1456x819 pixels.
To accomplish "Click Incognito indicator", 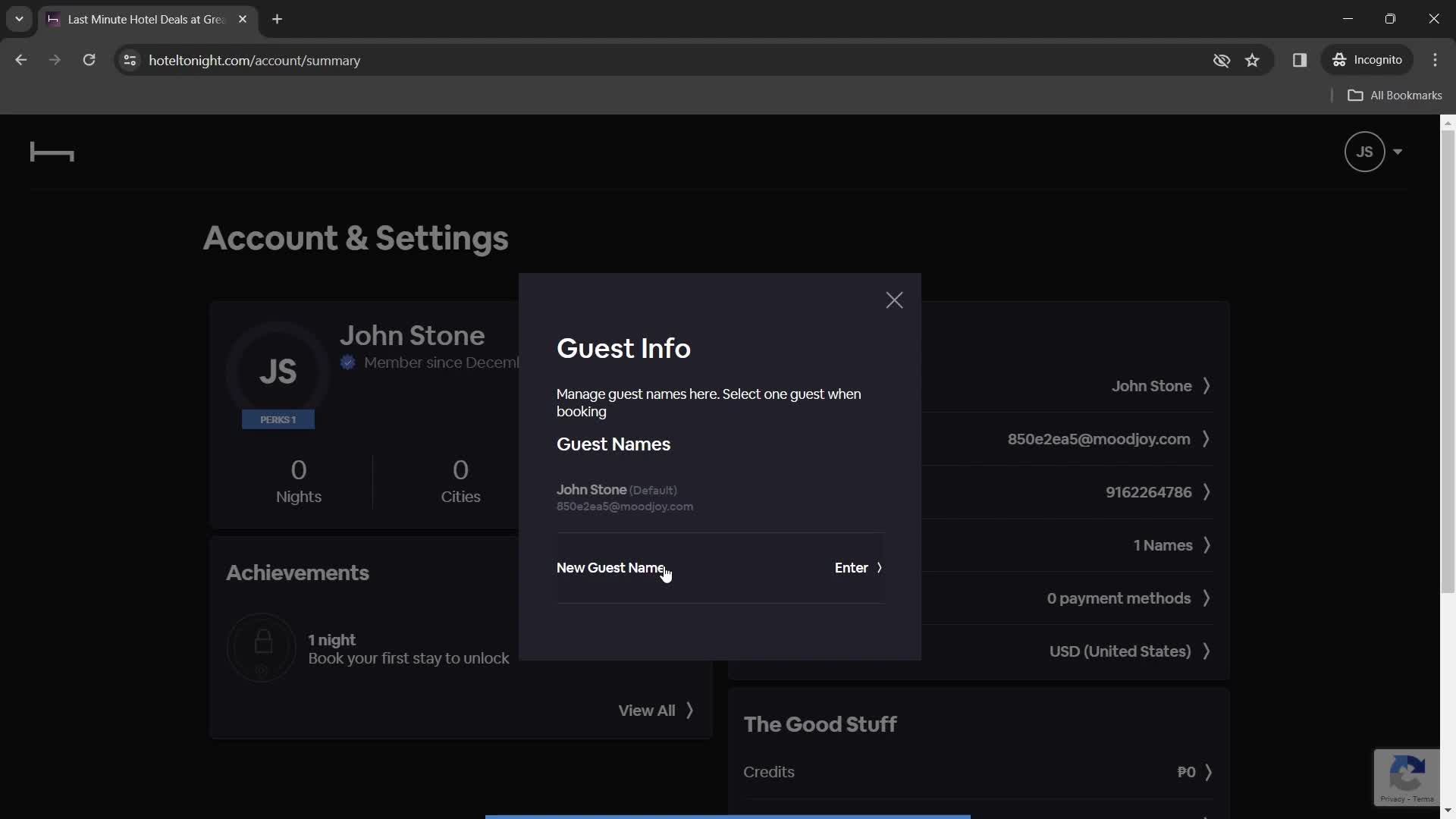I will point(1368,60).
